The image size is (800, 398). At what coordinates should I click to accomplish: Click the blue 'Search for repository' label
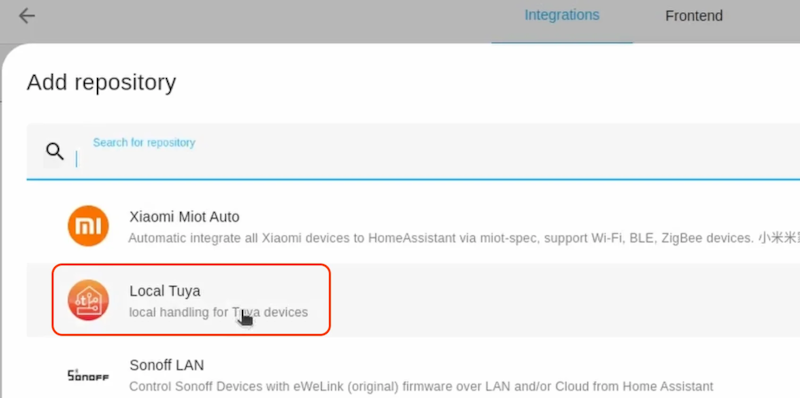(144, 142)
